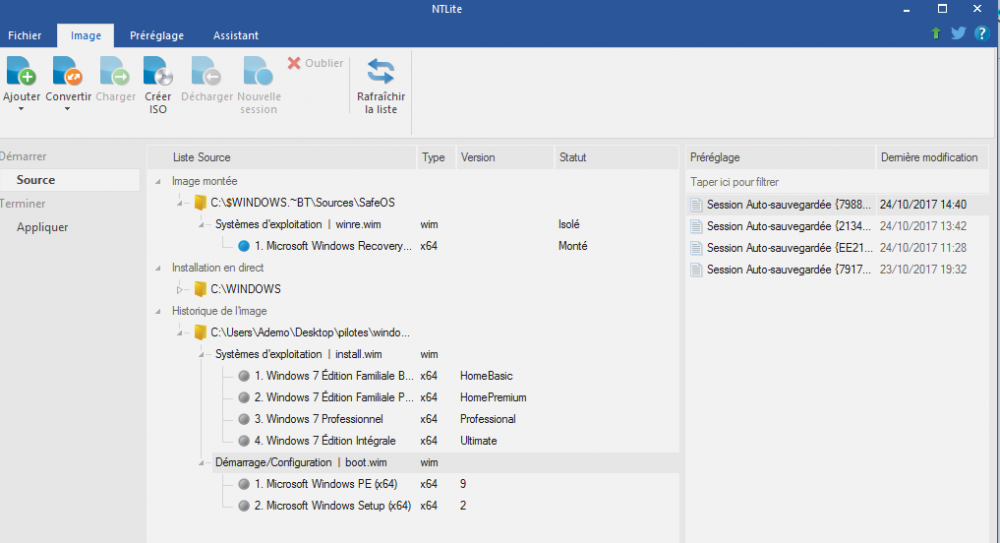Open the Ajouter dropdown arrow
1000x543 pixels.
click(21, 109)
